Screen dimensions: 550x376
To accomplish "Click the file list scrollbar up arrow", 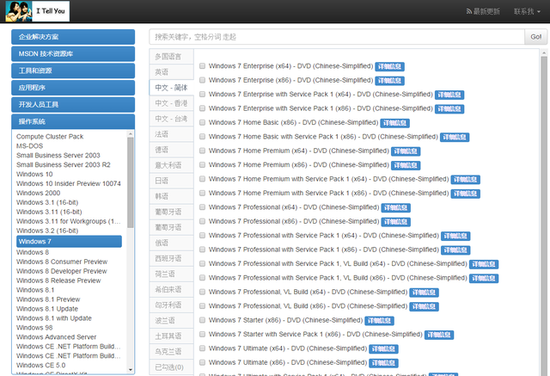I will click(x=544, y=53).
